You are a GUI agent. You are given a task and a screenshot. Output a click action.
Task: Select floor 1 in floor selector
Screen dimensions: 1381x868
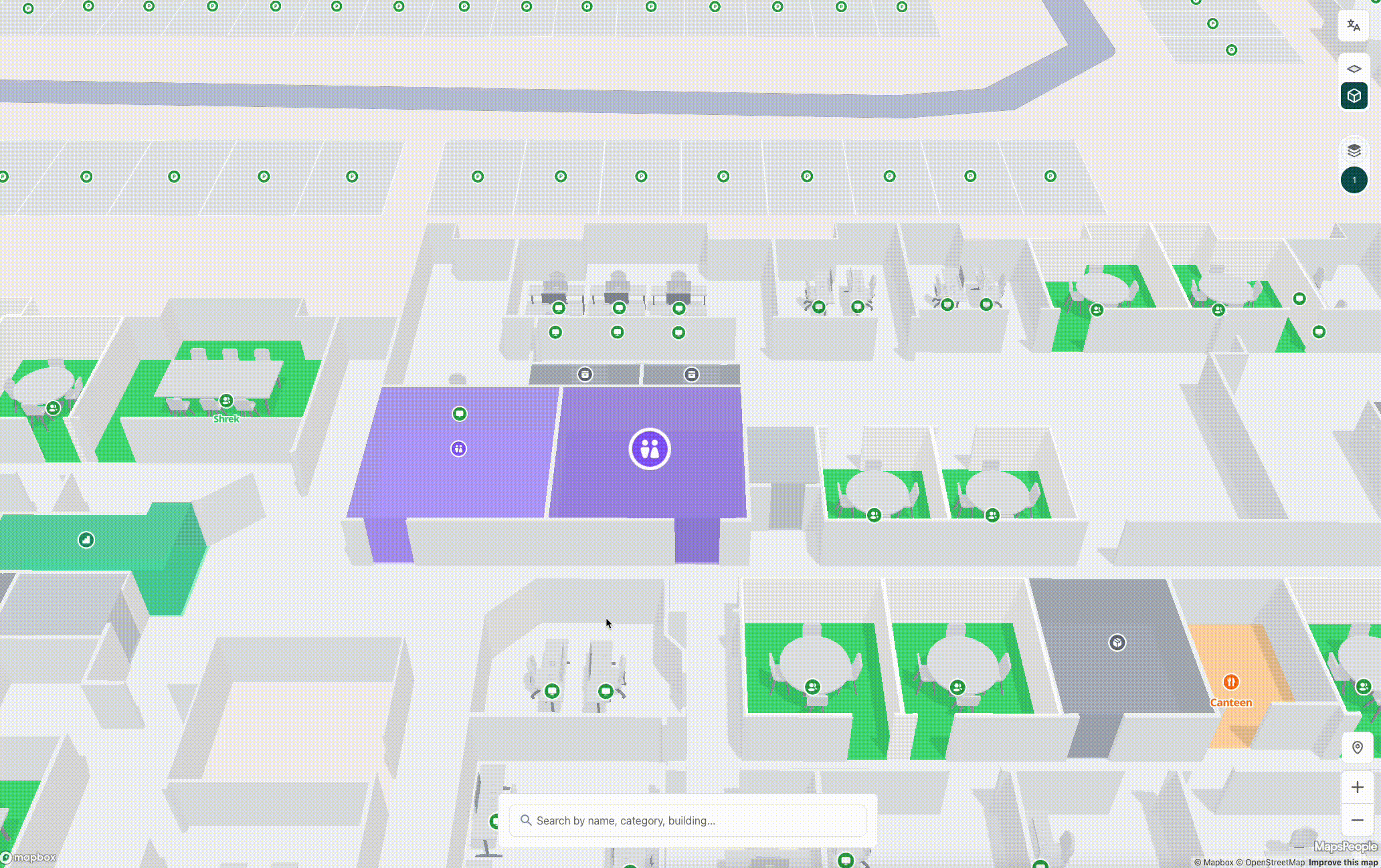[1354, 181]
